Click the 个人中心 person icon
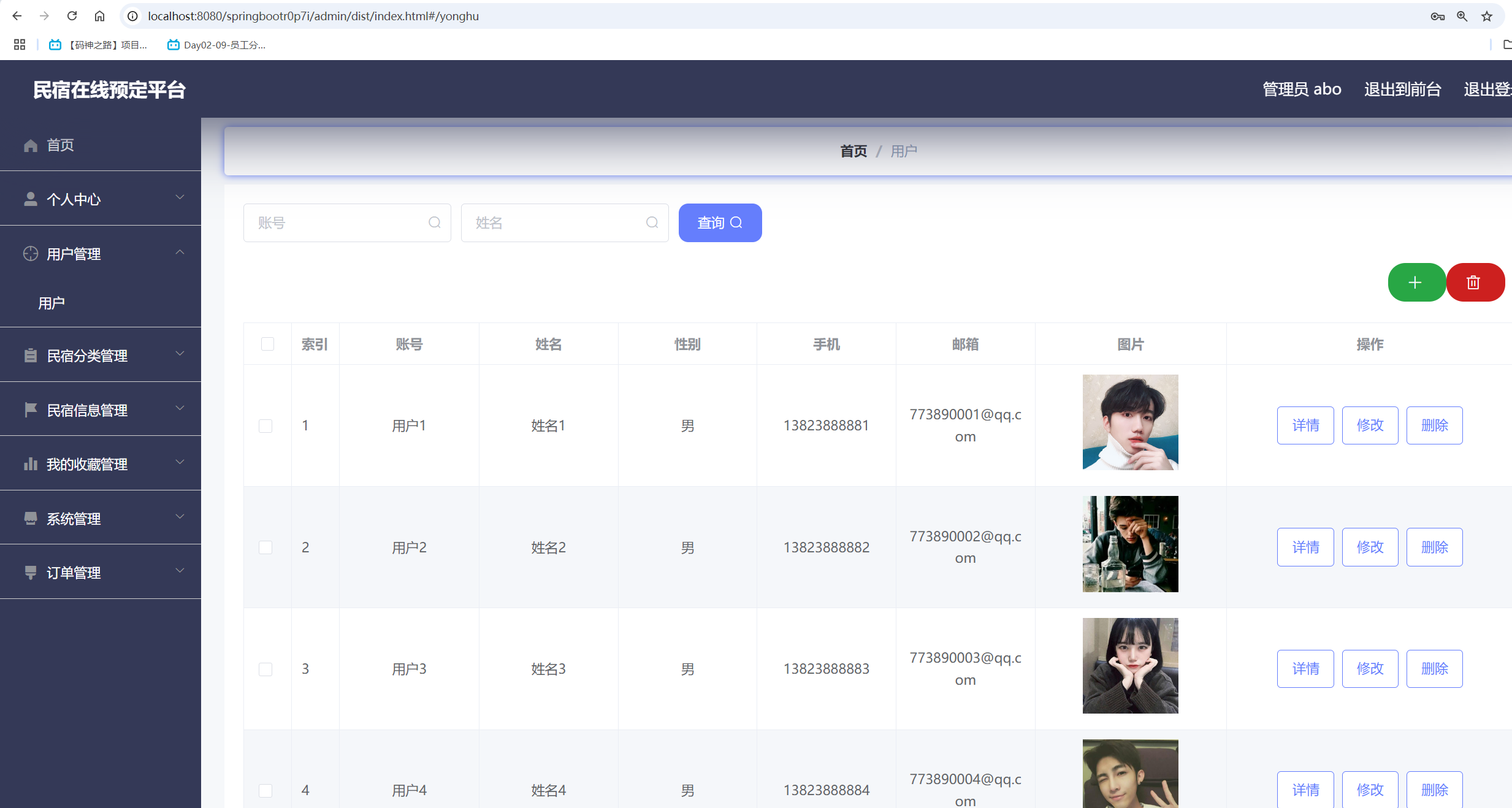The width and height of the screenshot is (1512, 808). click(31, 198)
